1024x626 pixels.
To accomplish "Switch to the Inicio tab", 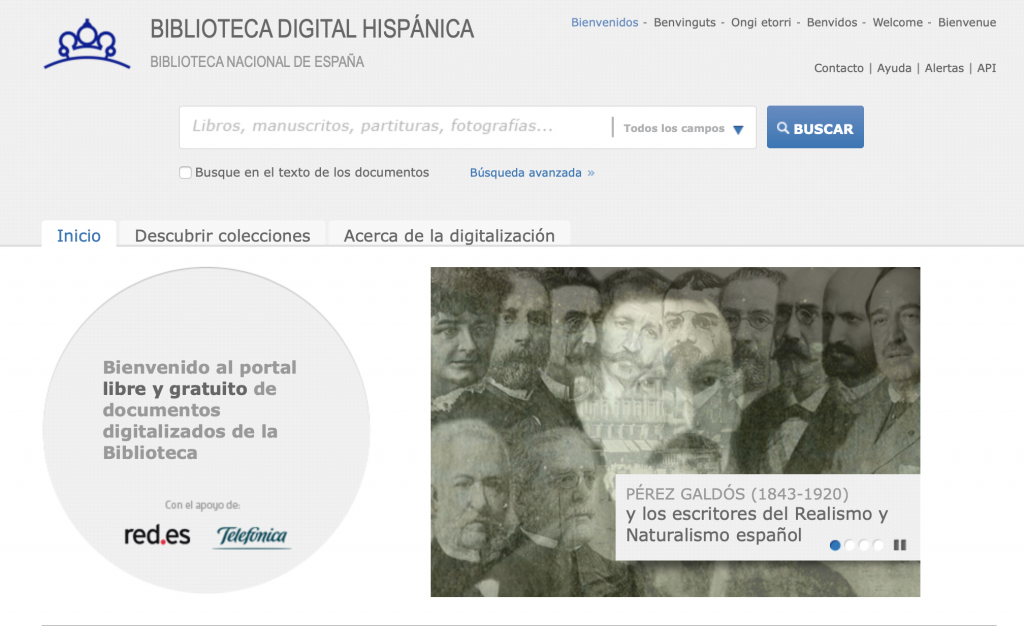I will click(79, 235).
